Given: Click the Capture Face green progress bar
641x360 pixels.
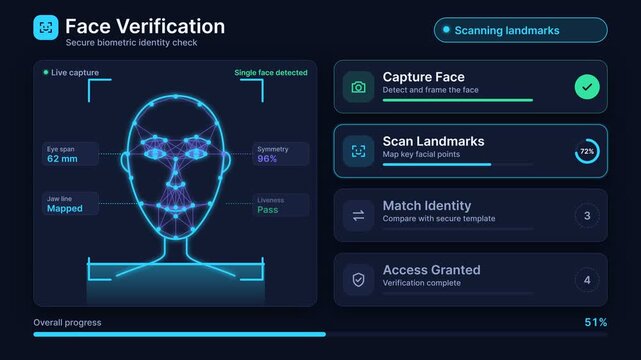Looking at the screenshot, I should coord(458,100).
